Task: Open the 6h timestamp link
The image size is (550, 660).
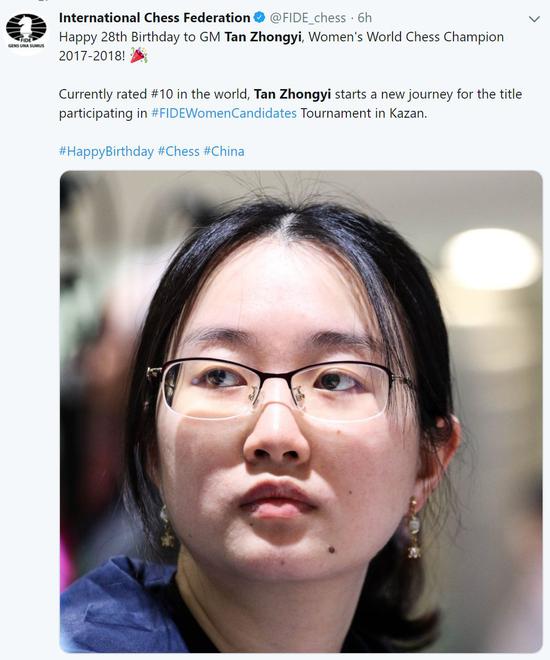Action: [x=364, y=18]
